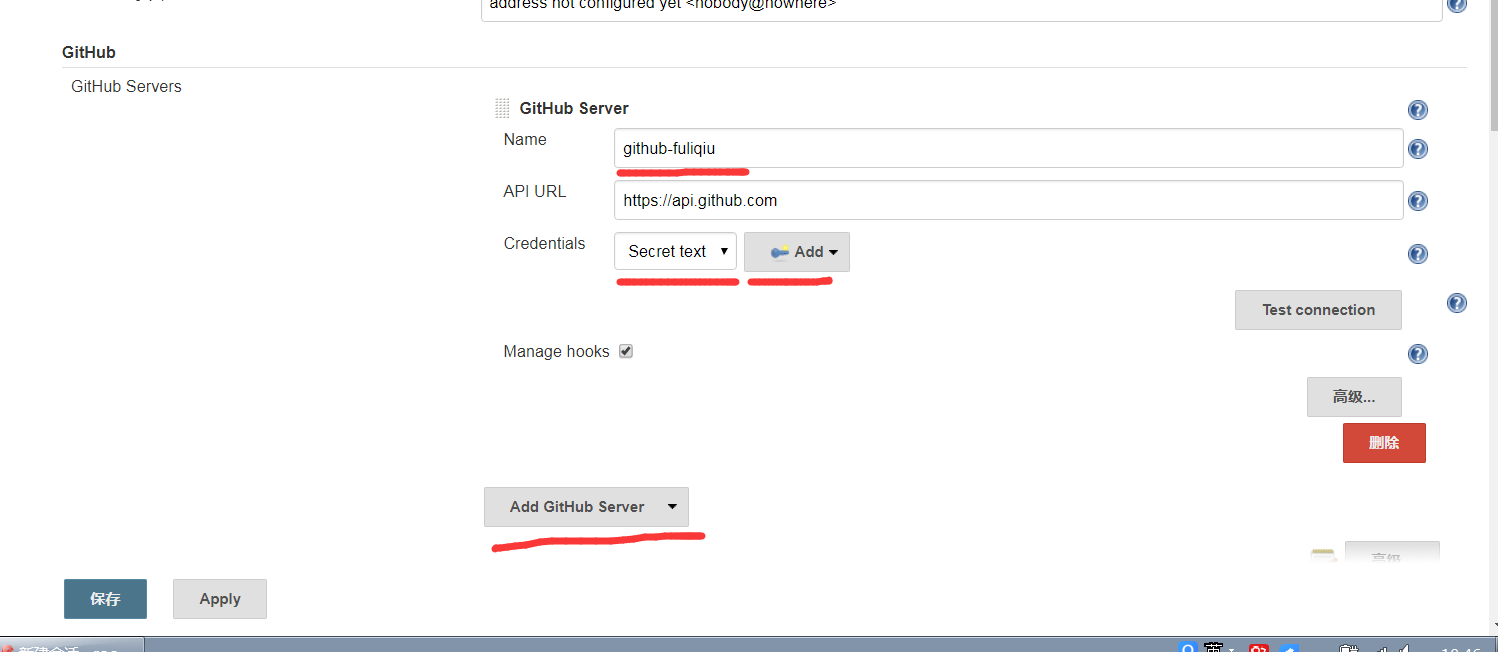The height and width of the screenshot is (652, 1498).
Task: Click the API URL input field
Action: pos(1008,200)
